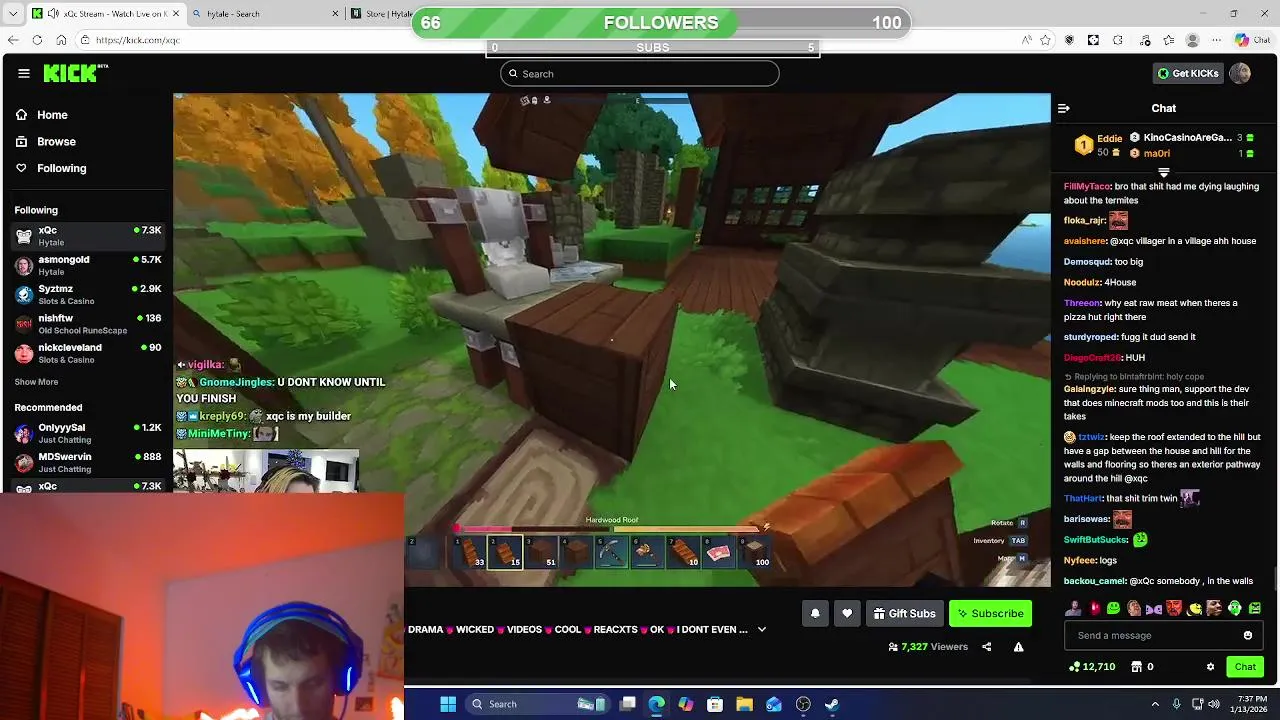Image resolution: width=1280 pixels, height=720 pixels.
Task: Report the stream with the warning triangle icon
Action: 1018,647
